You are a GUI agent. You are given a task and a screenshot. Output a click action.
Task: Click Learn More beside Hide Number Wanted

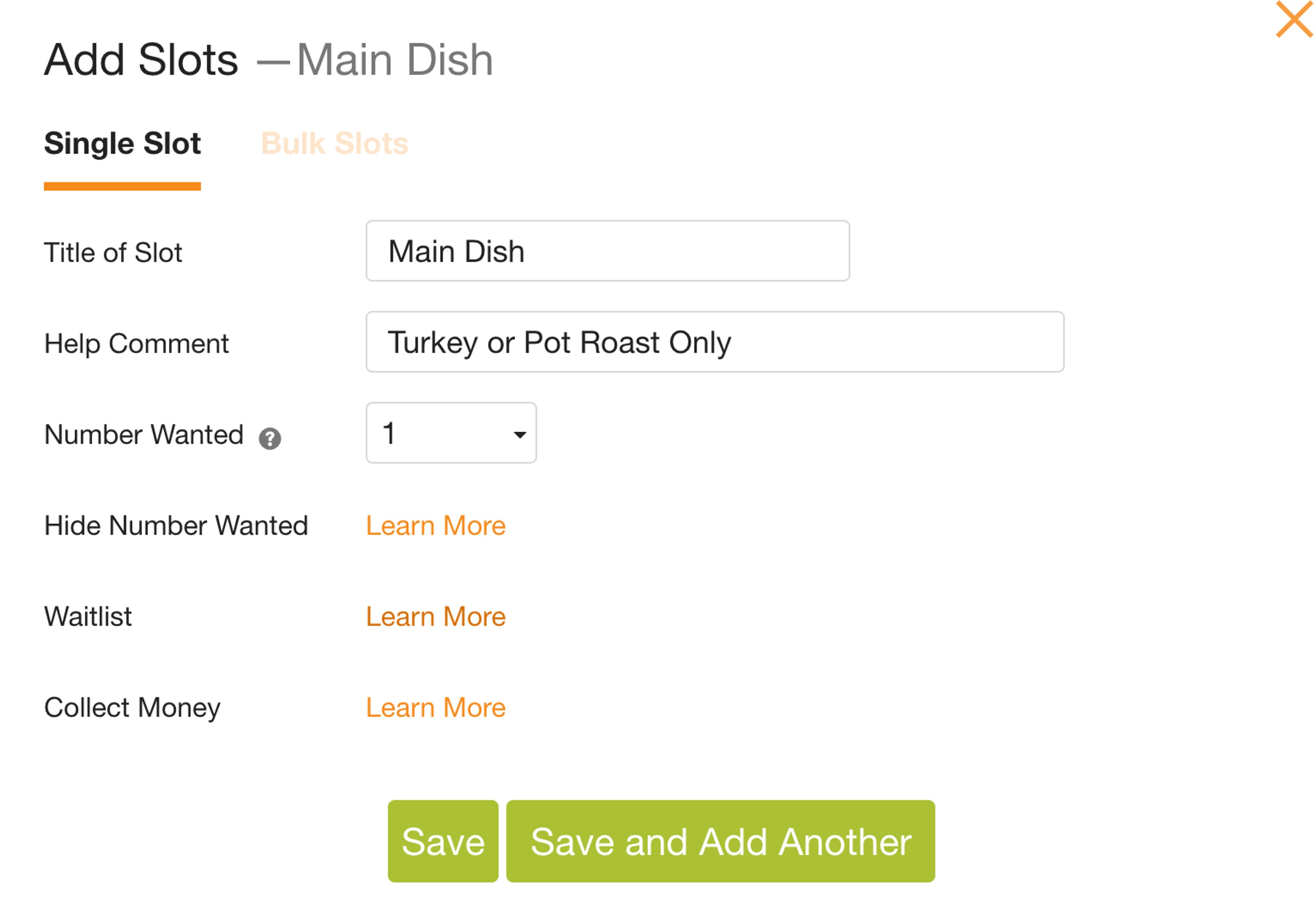436,526
